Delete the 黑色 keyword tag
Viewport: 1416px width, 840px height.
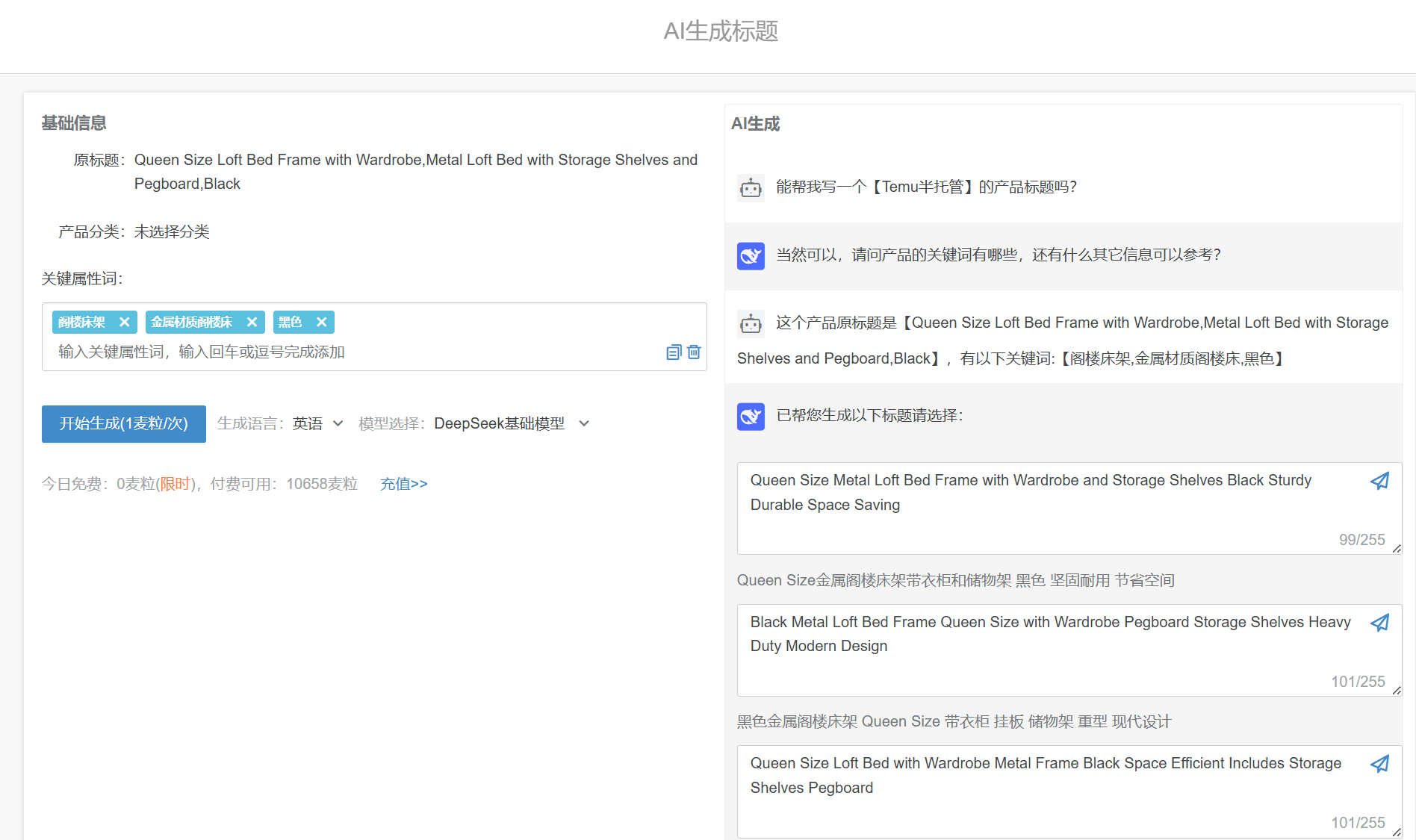click(x=321, y=322)
